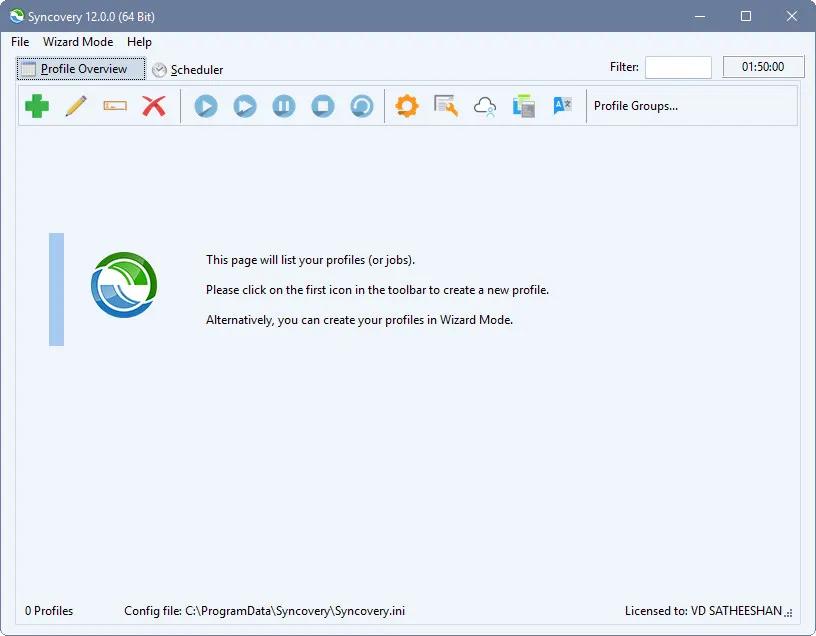Open the Help menu
816x636 pixels.
tap(139, 42)
